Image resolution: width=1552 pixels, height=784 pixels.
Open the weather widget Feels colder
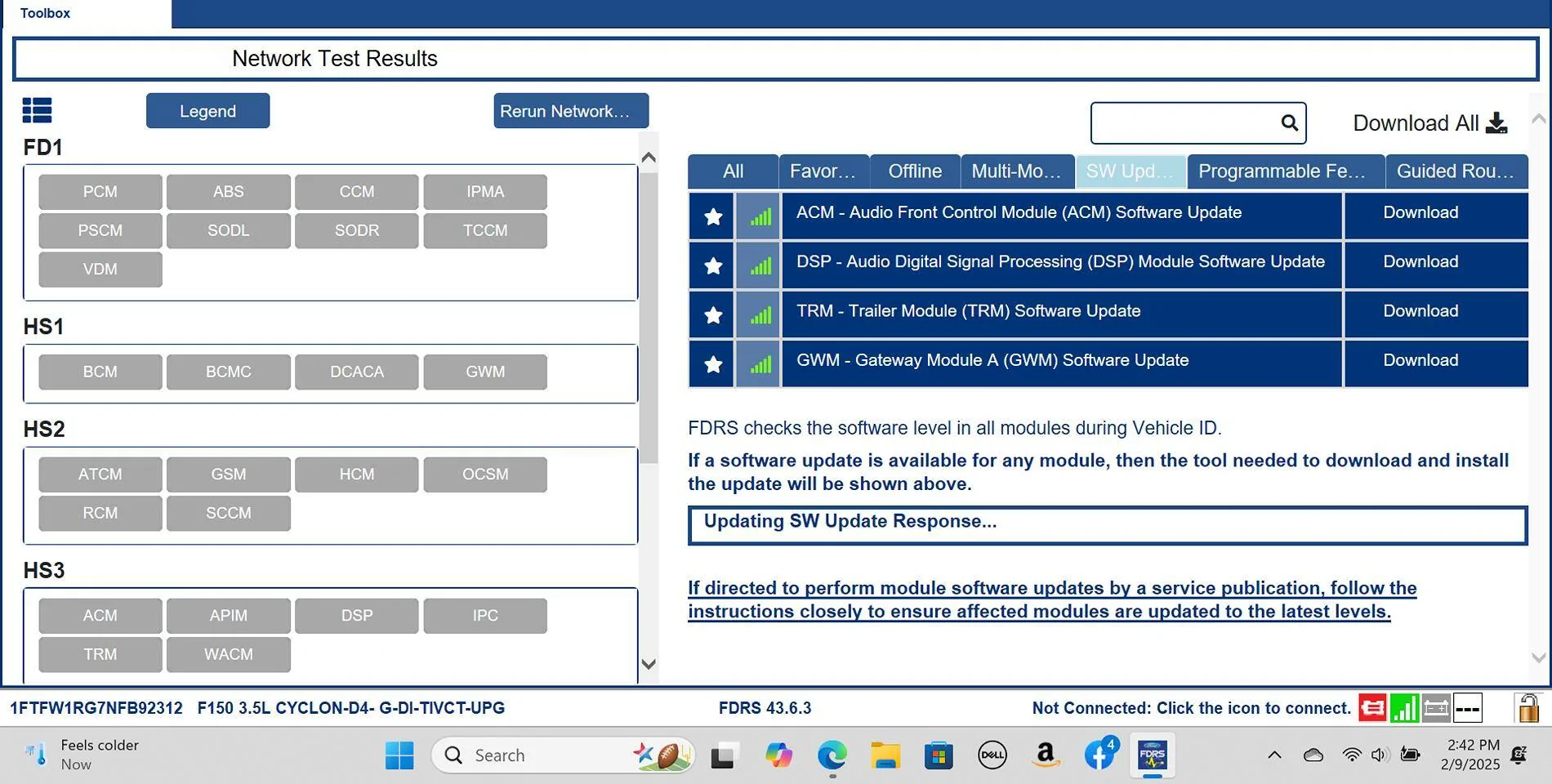(x=82, y=755)
